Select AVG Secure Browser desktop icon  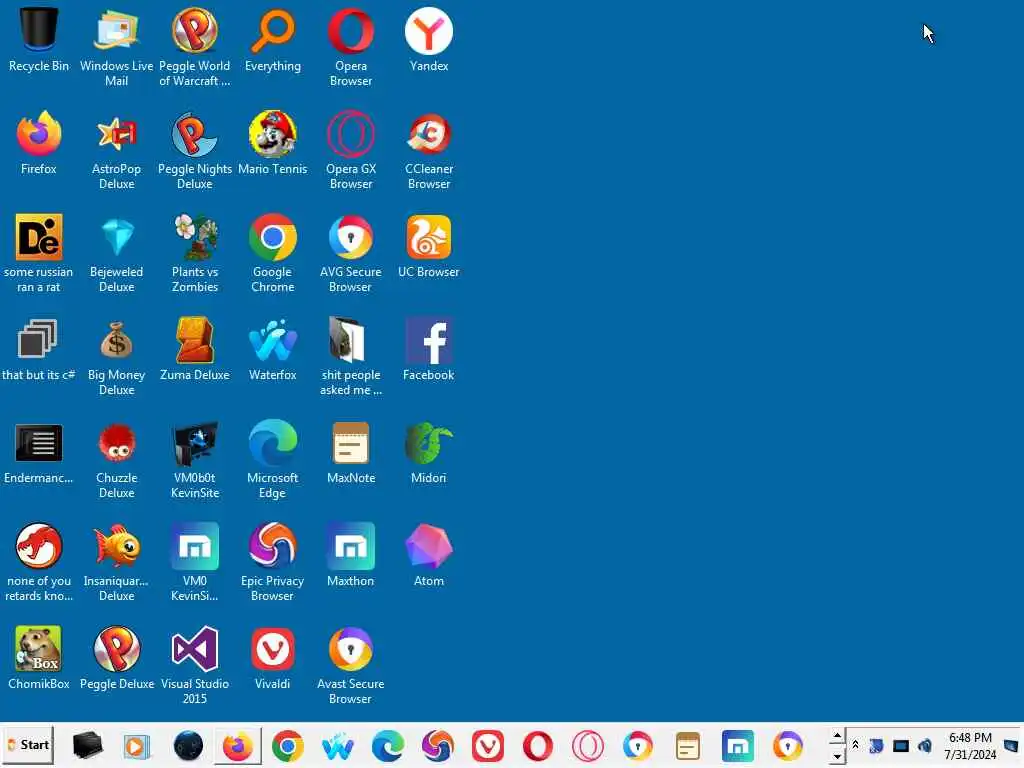click(x=351, y=253)
